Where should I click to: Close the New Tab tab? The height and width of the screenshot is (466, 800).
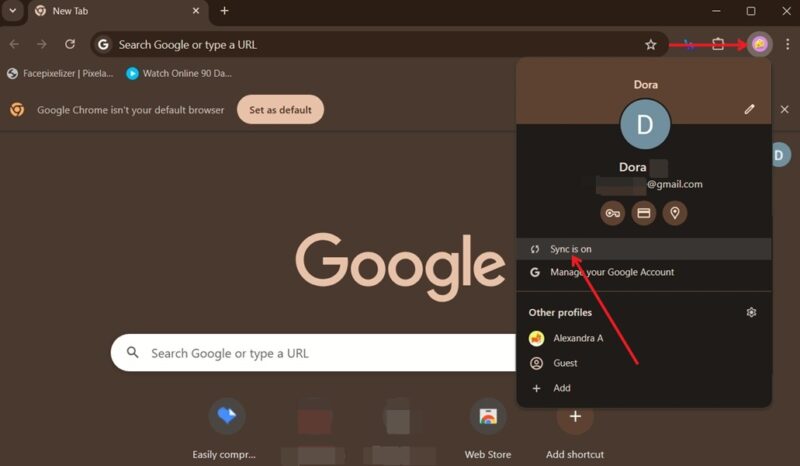(x=196, y=11)
